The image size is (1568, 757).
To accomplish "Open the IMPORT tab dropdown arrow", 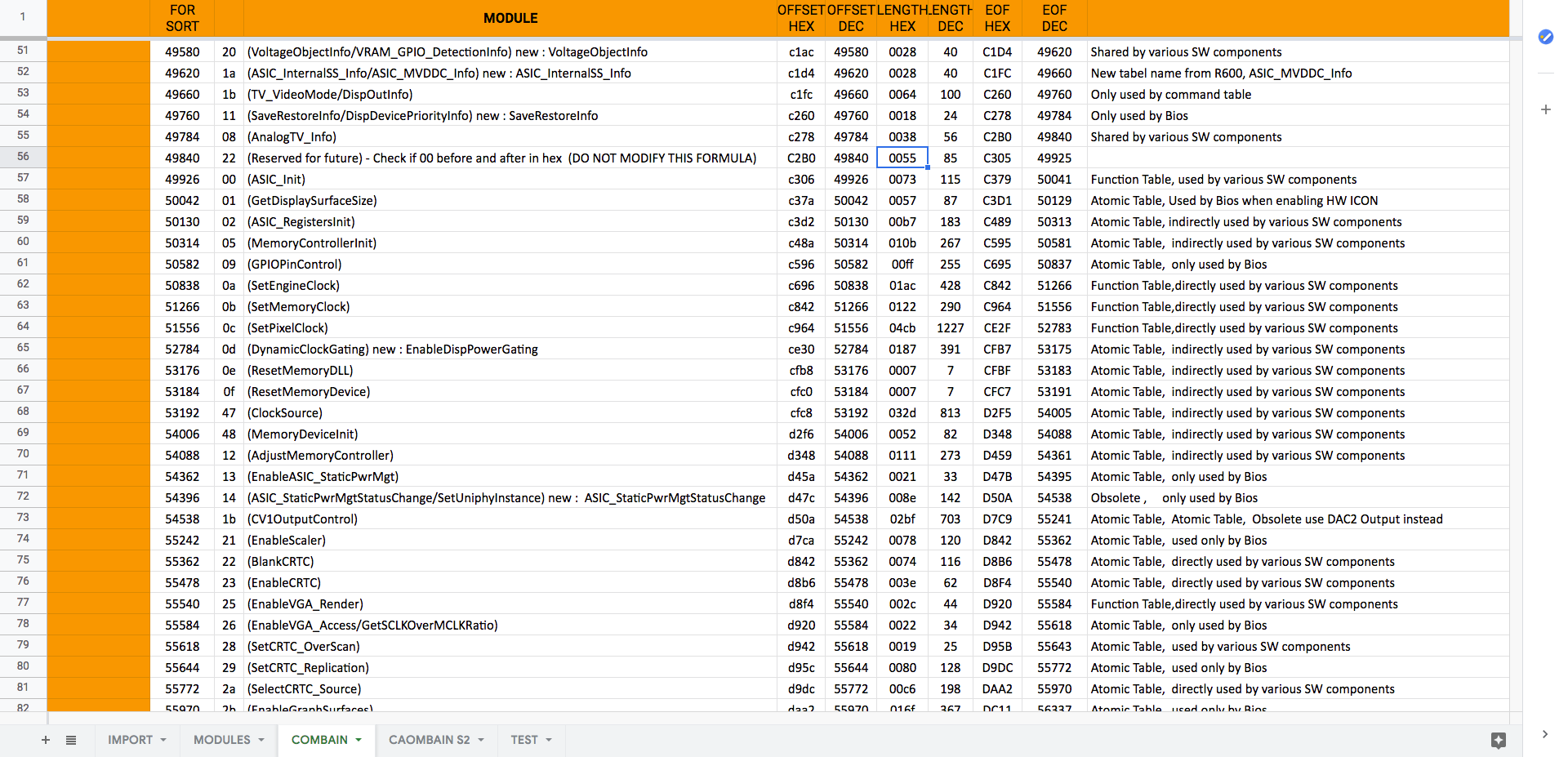I will point(163,740).
